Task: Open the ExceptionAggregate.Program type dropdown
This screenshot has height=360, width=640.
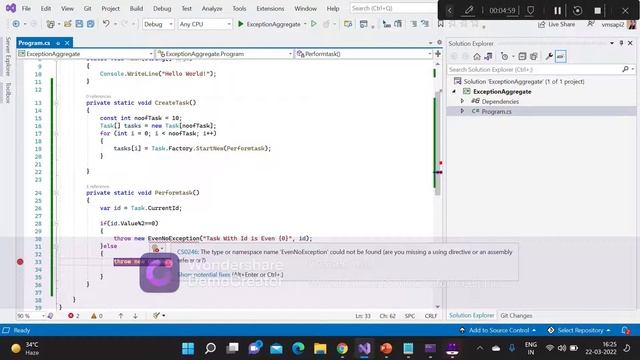Action: (225, 54)
